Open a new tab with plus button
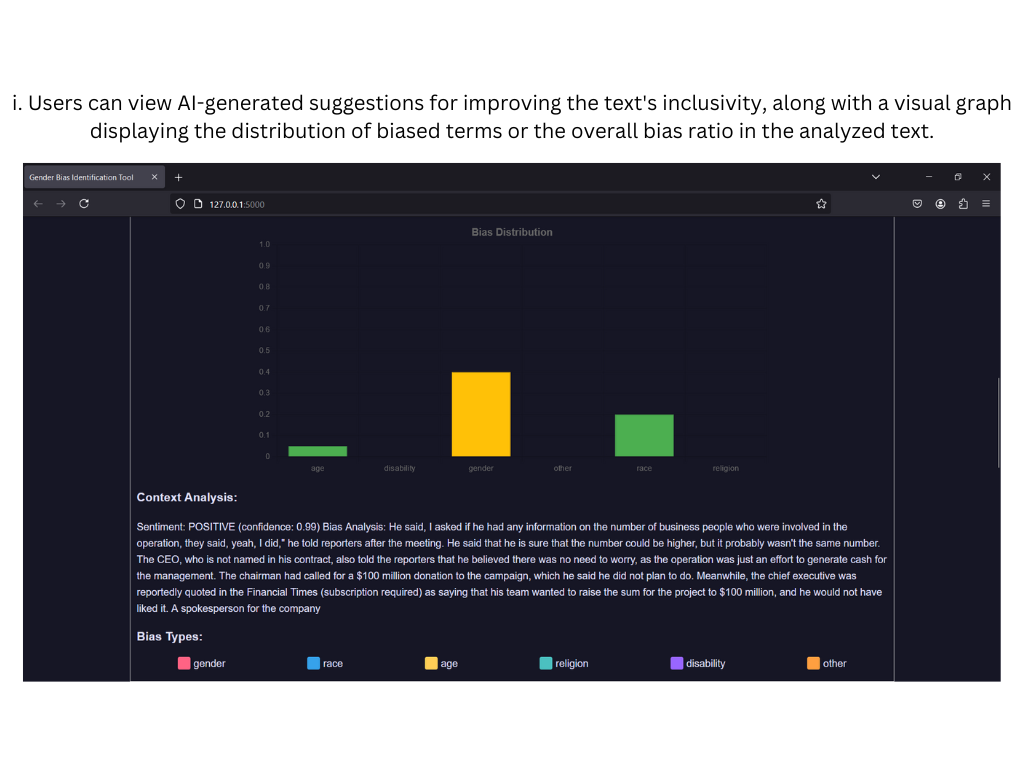1024x768 pixels. [178, 177]
